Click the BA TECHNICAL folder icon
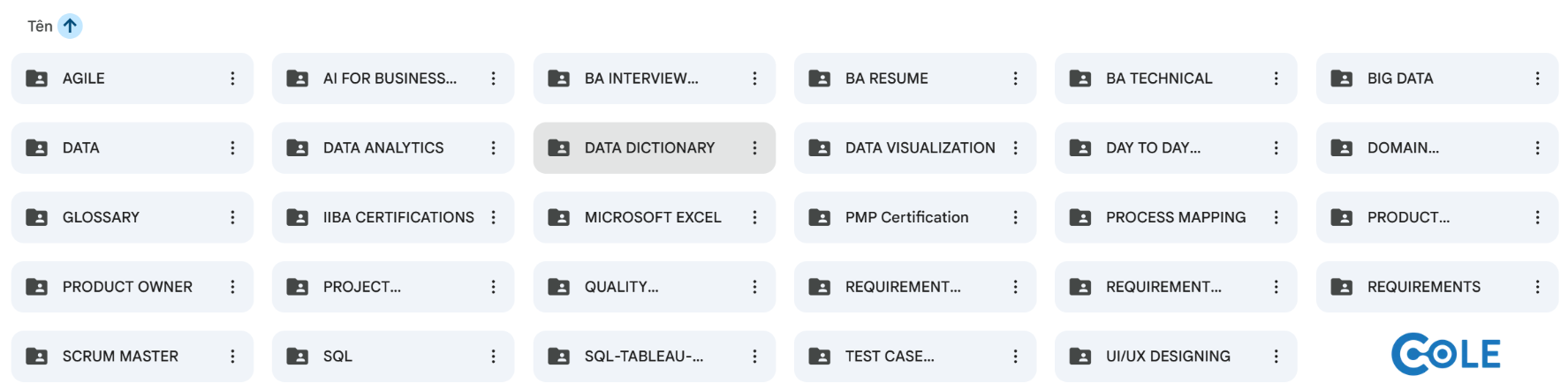 1080,79
